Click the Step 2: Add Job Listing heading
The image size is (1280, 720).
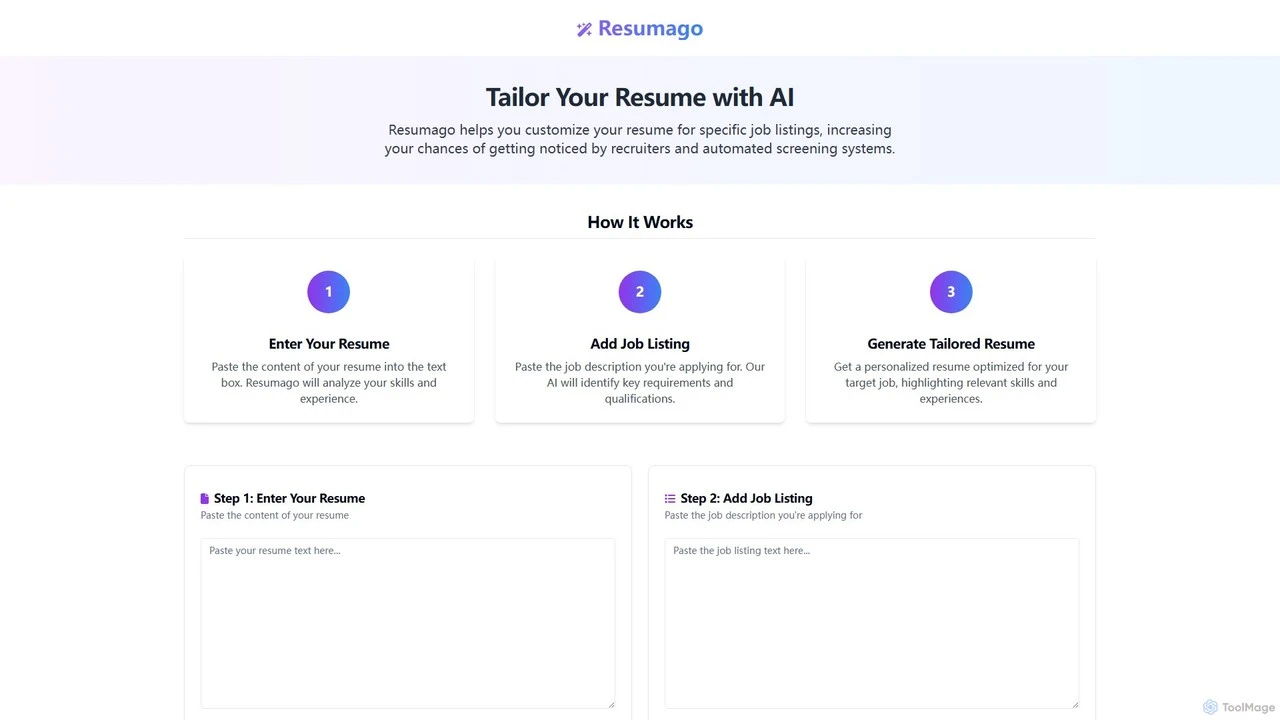(746, 498)
